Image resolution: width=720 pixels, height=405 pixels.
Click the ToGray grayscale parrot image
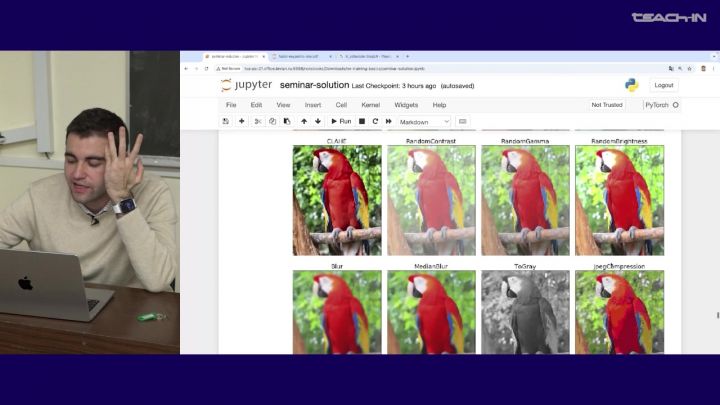pos(525,312)
